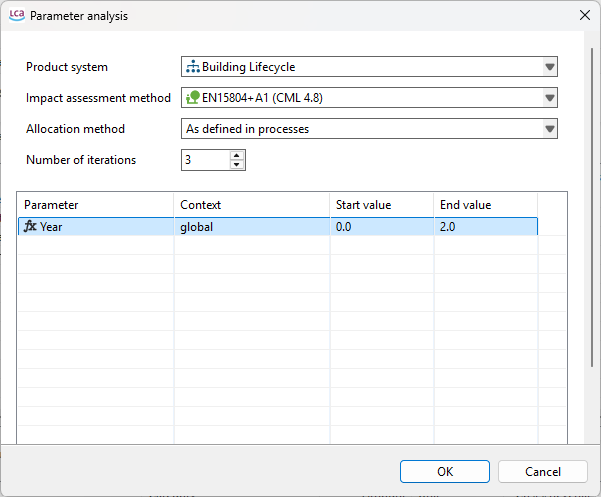Open the Allocation method dropdown arrow

pos(549,129)
